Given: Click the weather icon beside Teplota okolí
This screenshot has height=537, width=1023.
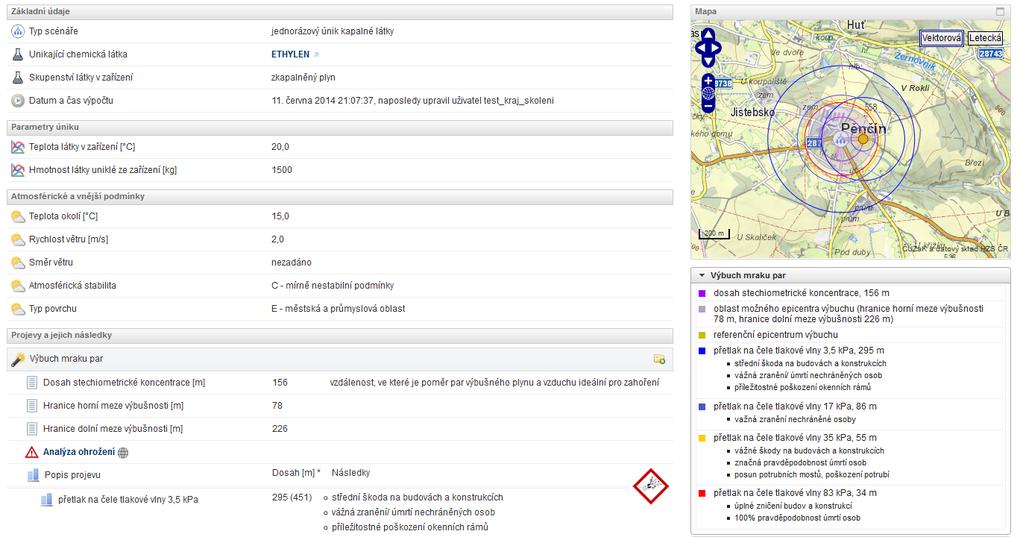Looking at the screenshot, I should (x=18, y=217).
